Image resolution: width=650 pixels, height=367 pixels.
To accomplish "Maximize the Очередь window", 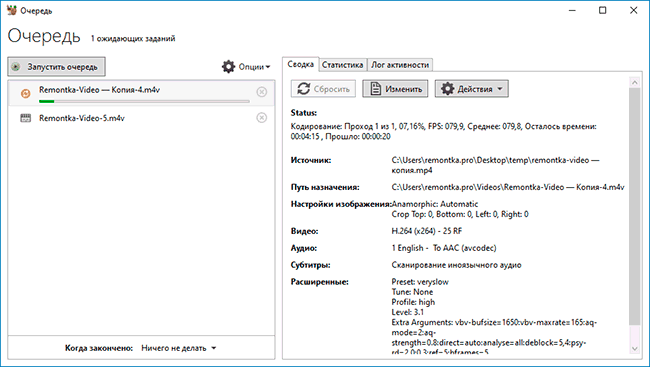I will tap(602, 10).
